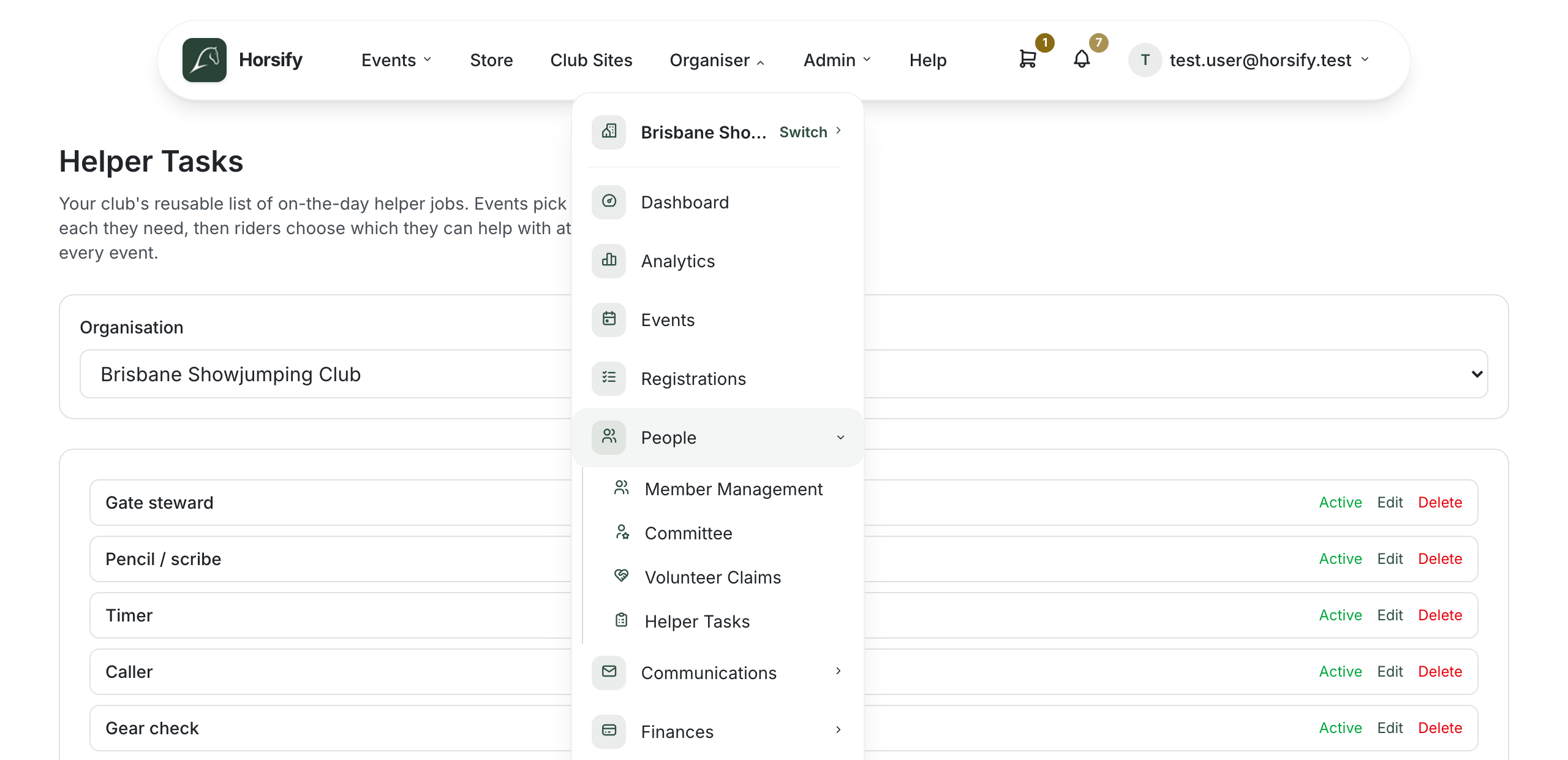The height and width of the screenshot is (760, 1568).
Task: Collapse the People submenu chevron
Action: point(840,438)
